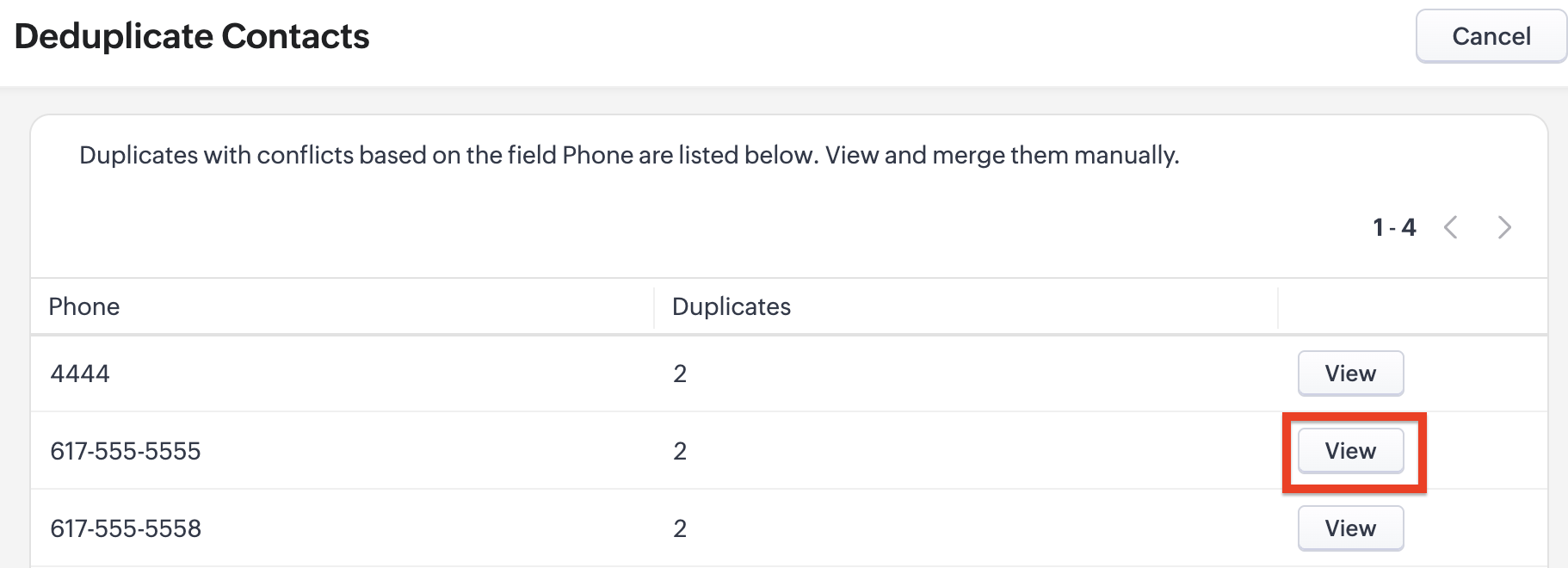
Task: Click the blank header above View buttons
Action: [1411, 306]
